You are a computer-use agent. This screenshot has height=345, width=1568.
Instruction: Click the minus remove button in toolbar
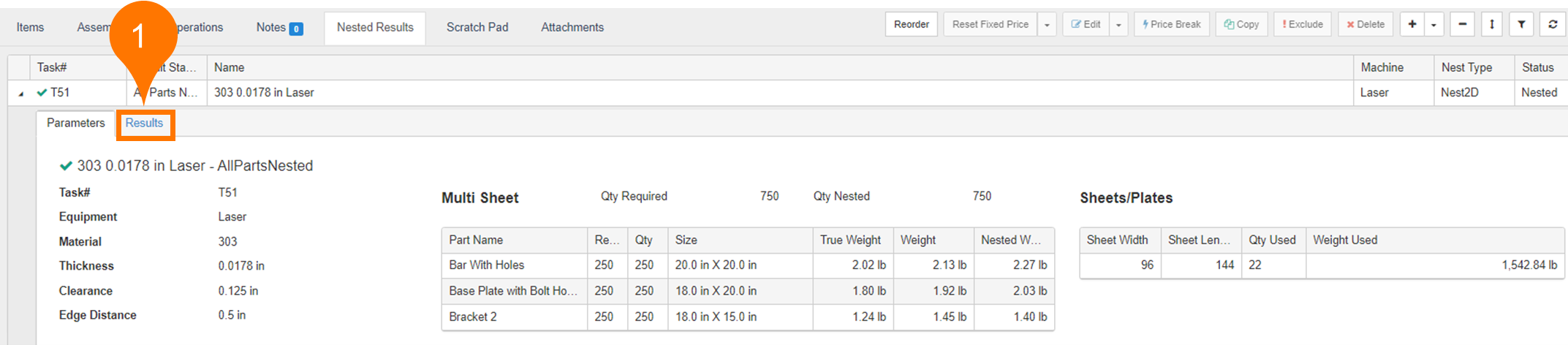pos(1462,24)
